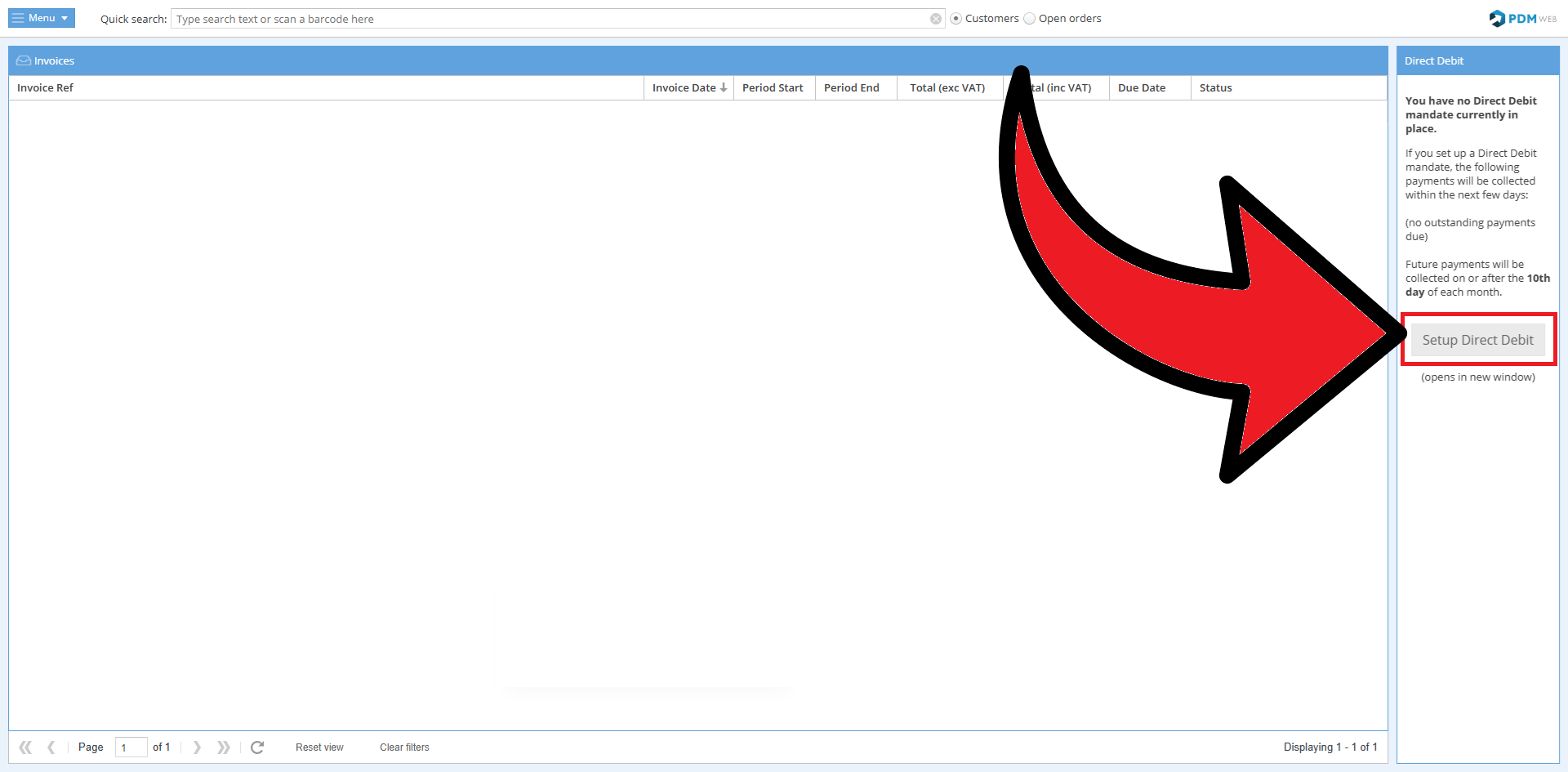Click Reset view
This screenshot has width=1568, height=772.
tap(319, 747)
